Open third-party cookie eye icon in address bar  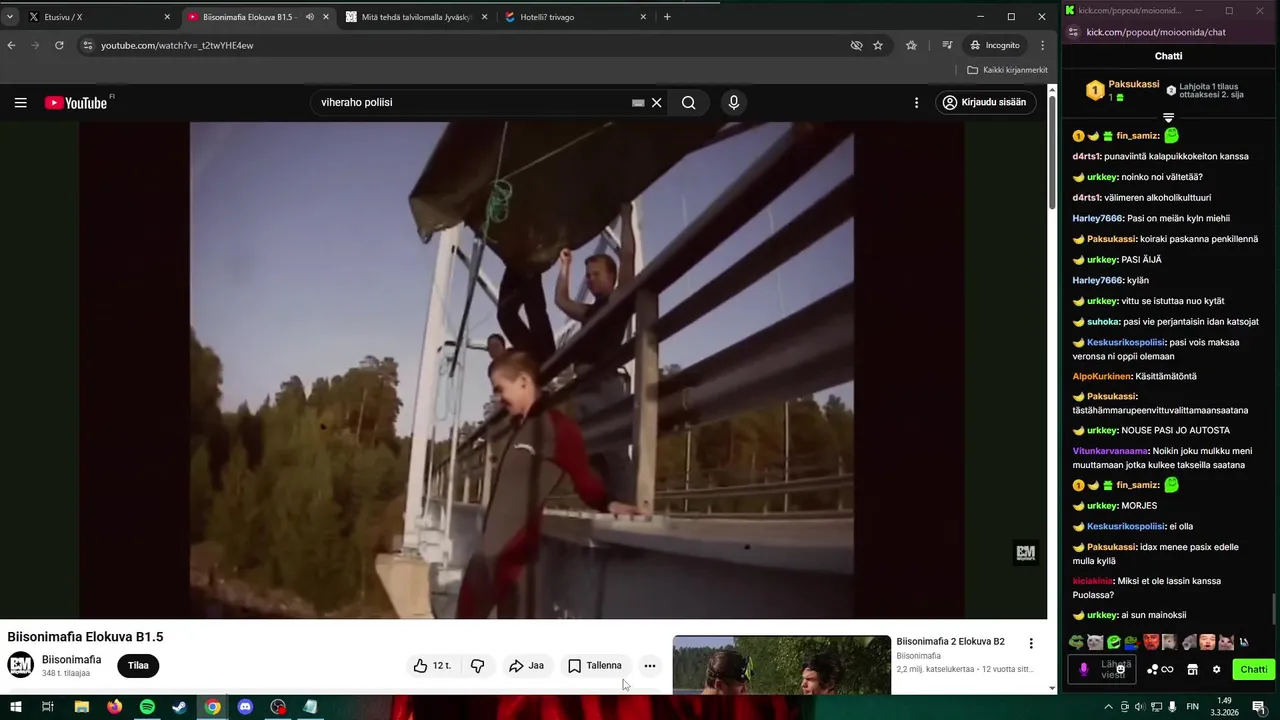[x=856, y=45]
